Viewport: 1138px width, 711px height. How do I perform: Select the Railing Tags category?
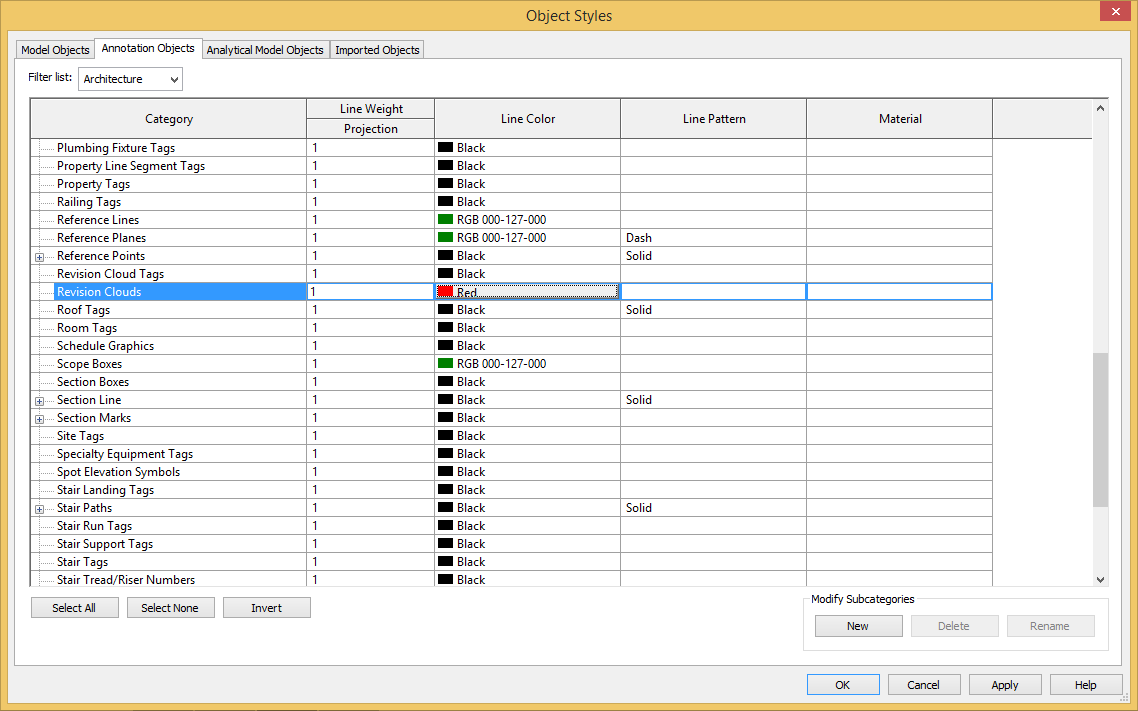tap(89, 202)
